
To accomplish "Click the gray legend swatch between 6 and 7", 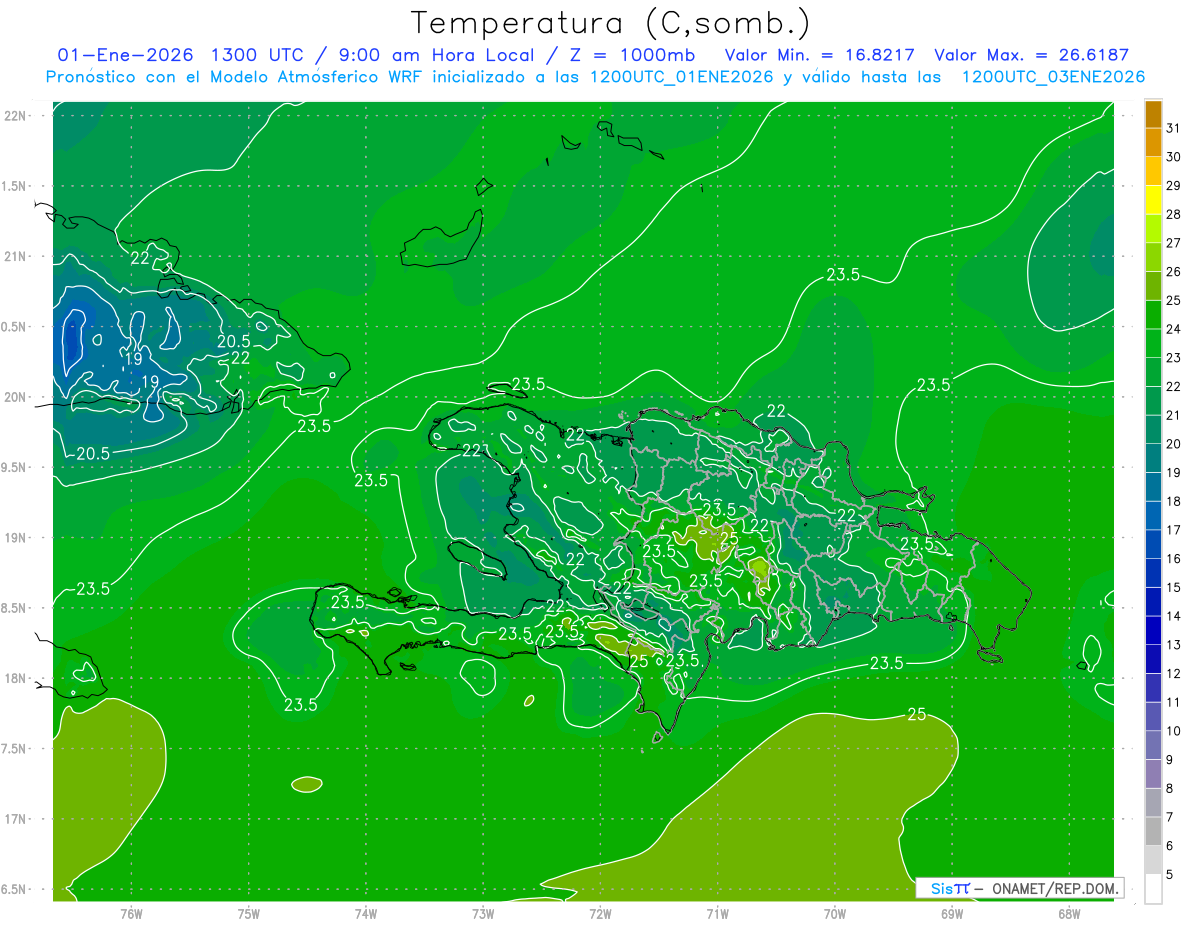I will (x=1153, y=831).
